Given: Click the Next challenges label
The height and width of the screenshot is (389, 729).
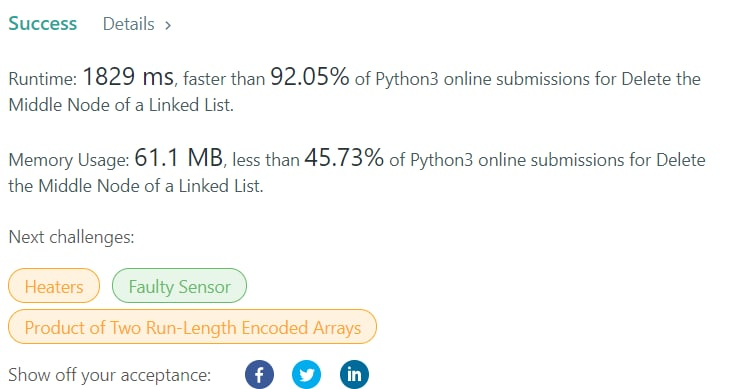Looking at the screenshot, I should coord(72,237).
